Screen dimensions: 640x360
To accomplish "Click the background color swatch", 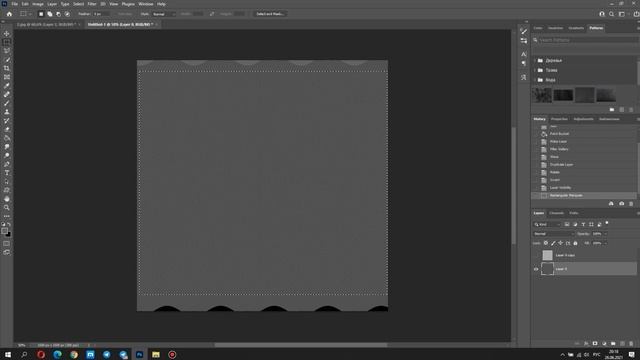I will click(x=8, y=234).
